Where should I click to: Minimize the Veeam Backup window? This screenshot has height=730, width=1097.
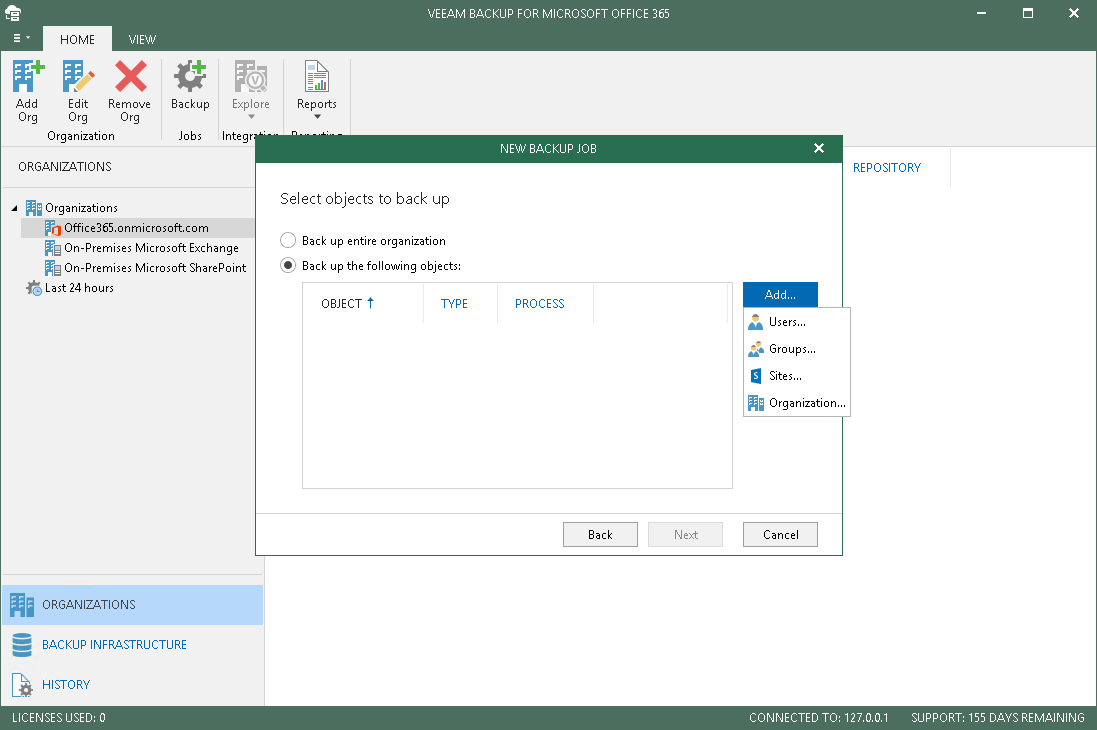coord(982,13)
